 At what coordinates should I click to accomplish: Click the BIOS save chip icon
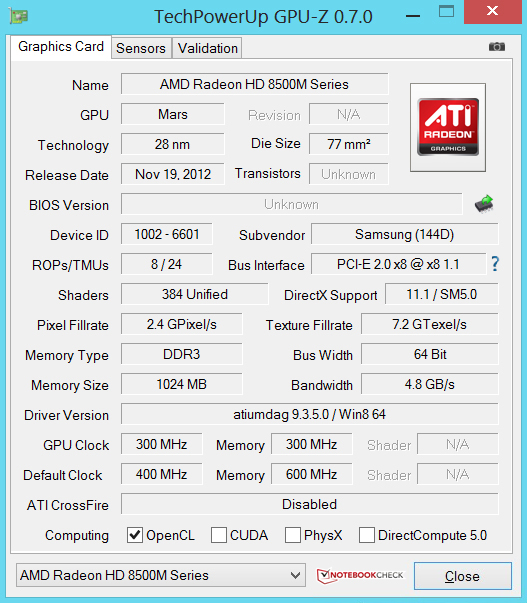[484, 203]
